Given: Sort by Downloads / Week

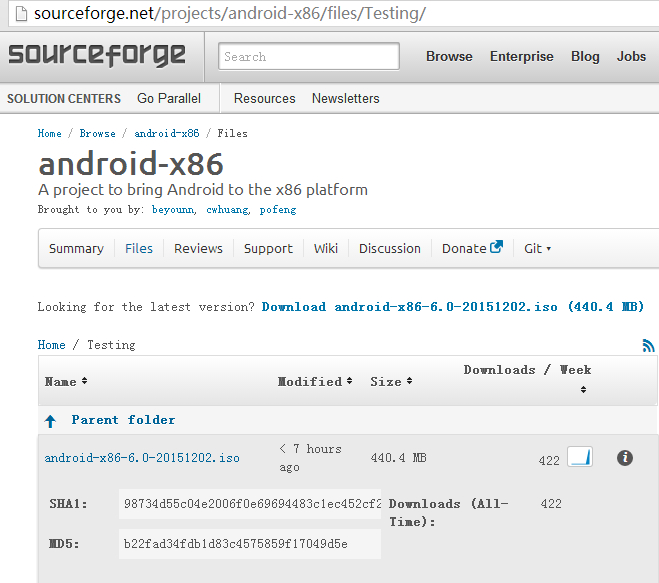Looking at the screenshot, I should tap(527, 379).
